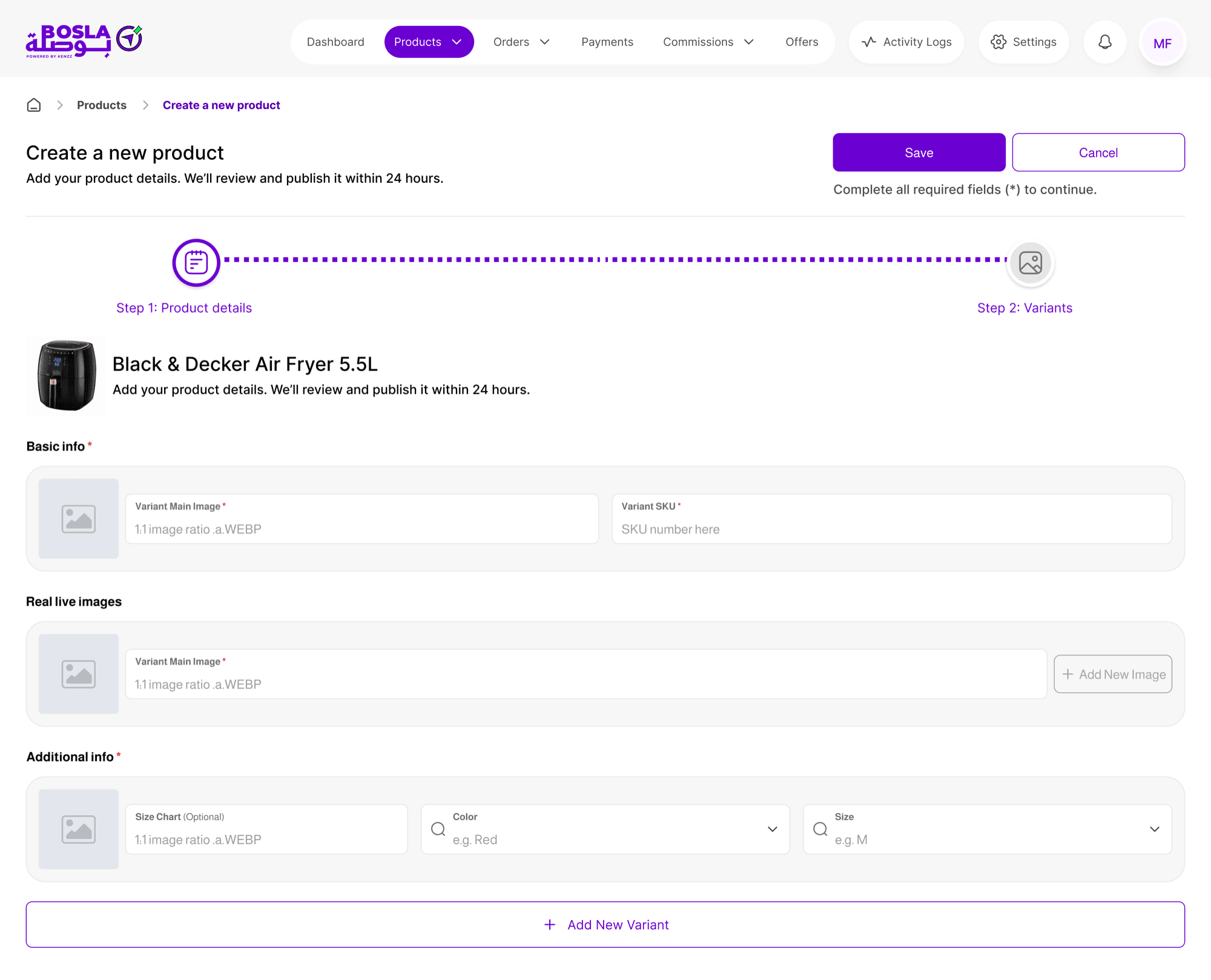Click the Real live images placeholder
Image resolution: width=1211 pixels, height=980 pixels.
pos(79,674)
